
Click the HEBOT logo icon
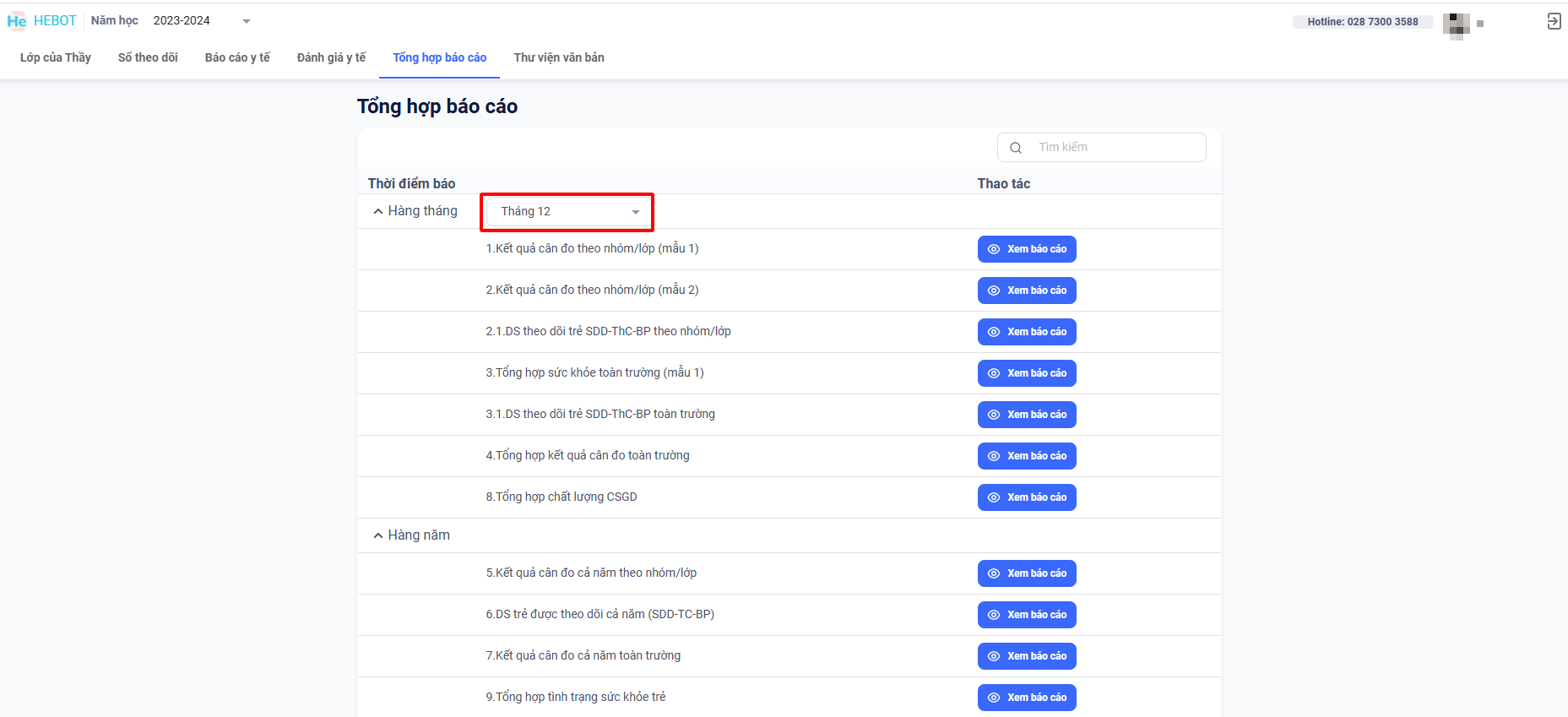click(17, 21)
